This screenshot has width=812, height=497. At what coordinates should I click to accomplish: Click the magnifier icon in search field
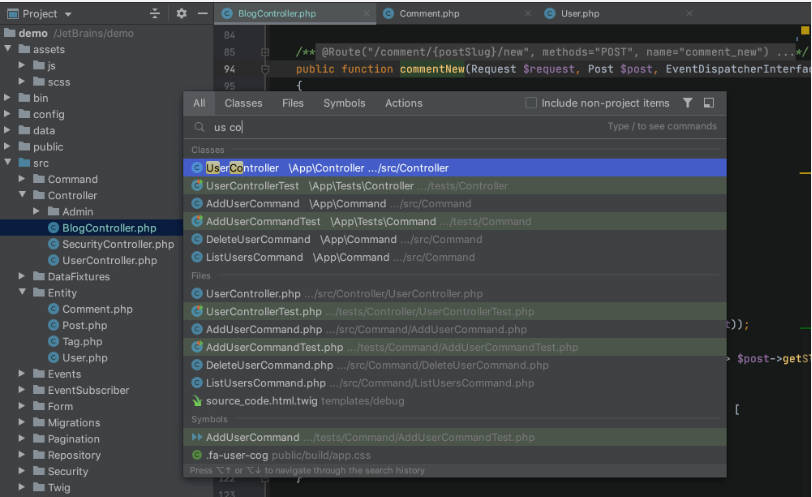coord(199,127)
